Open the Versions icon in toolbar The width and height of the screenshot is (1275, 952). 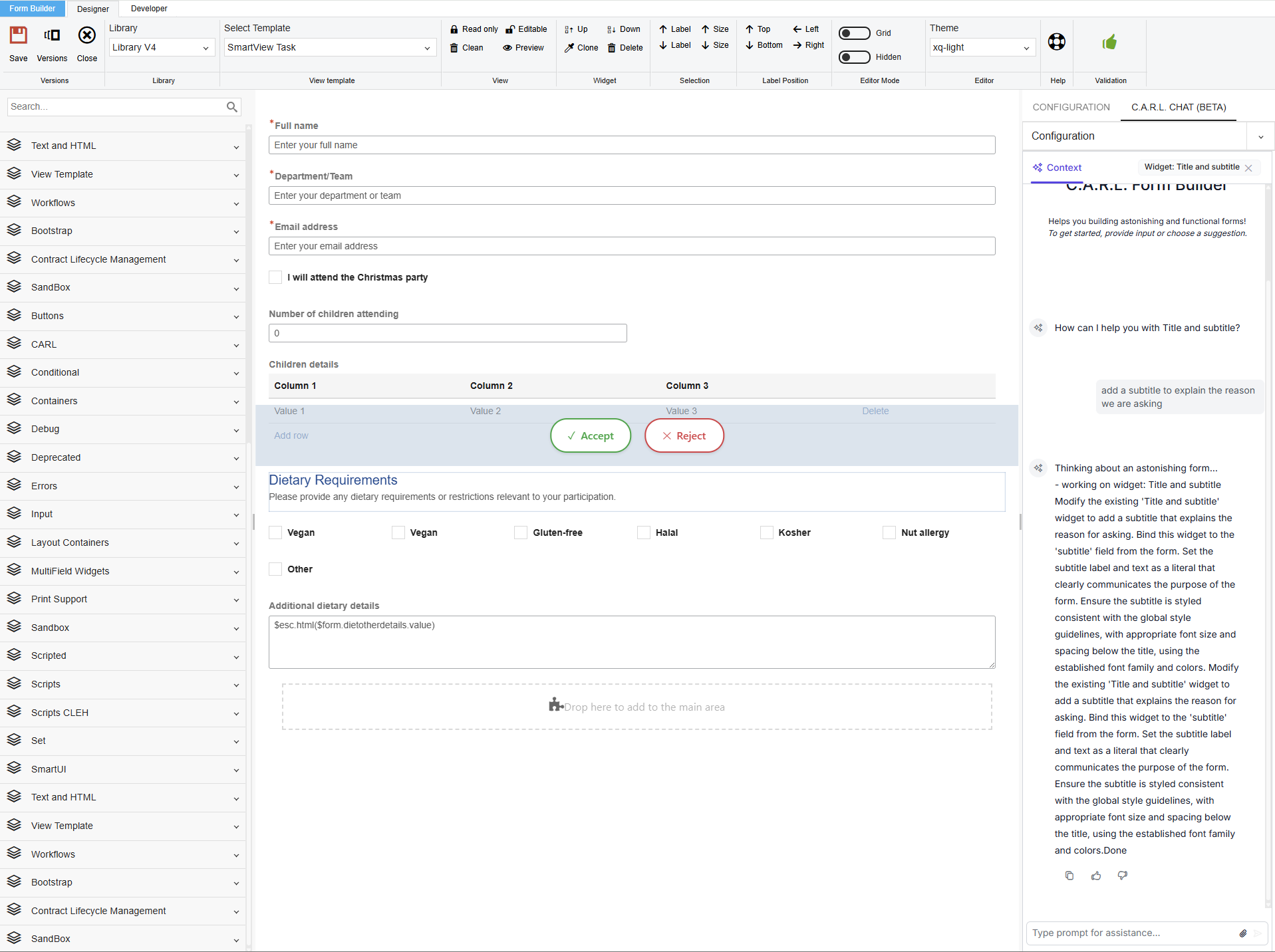(52, 36)
